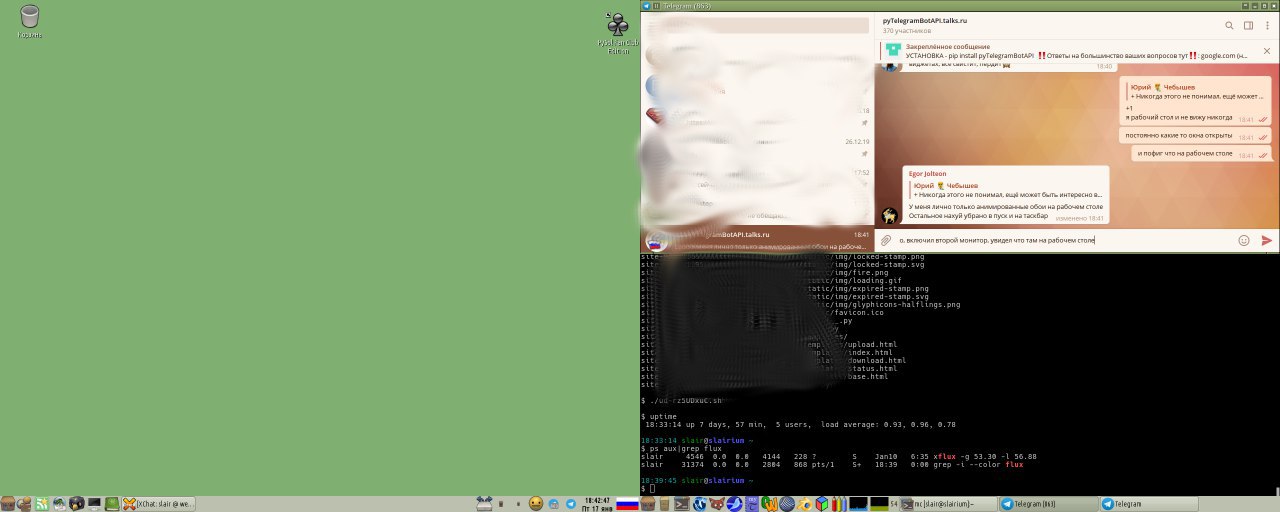
Task: Switch to Telegram (863) taskbar button
Action: 1048,503
